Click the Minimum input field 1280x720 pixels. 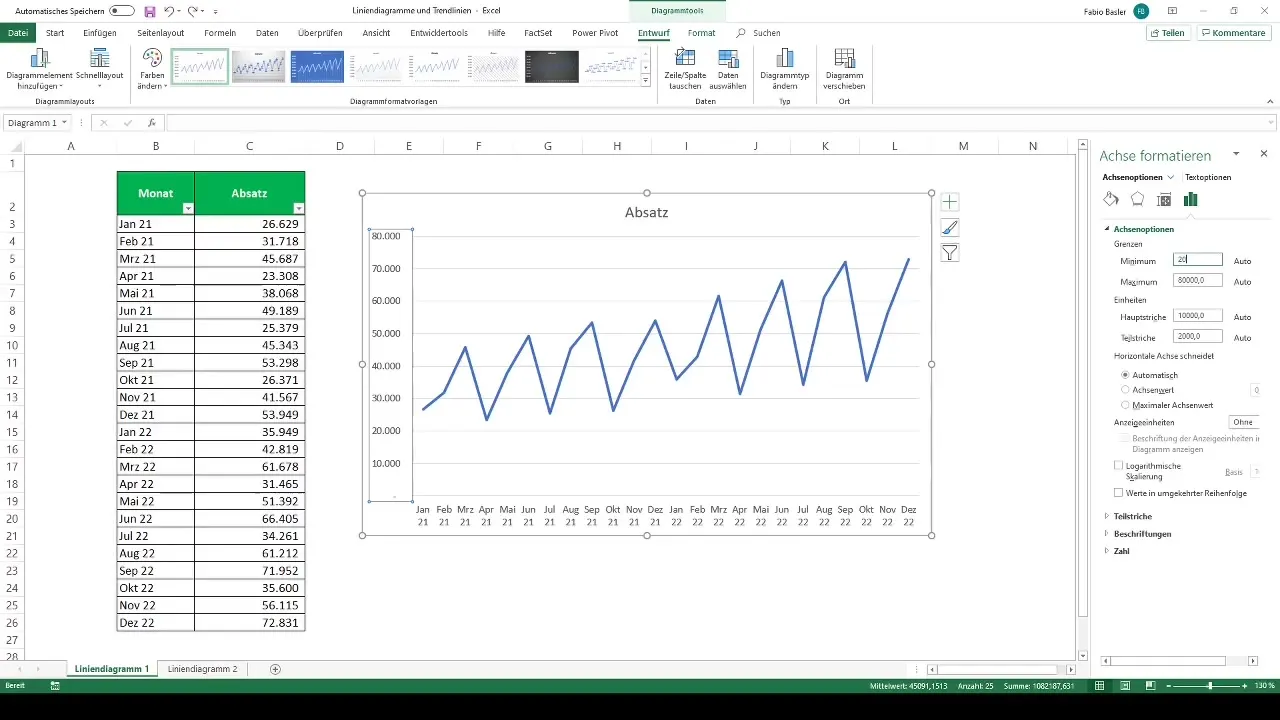tap(1198, 259)
